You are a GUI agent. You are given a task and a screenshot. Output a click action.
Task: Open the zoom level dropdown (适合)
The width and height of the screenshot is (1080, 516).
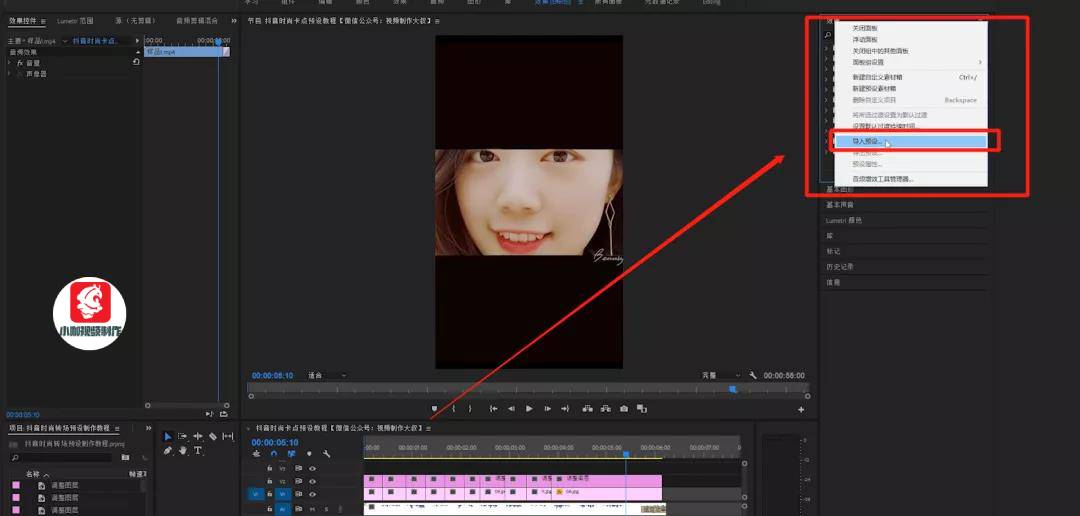pos(326,375)
